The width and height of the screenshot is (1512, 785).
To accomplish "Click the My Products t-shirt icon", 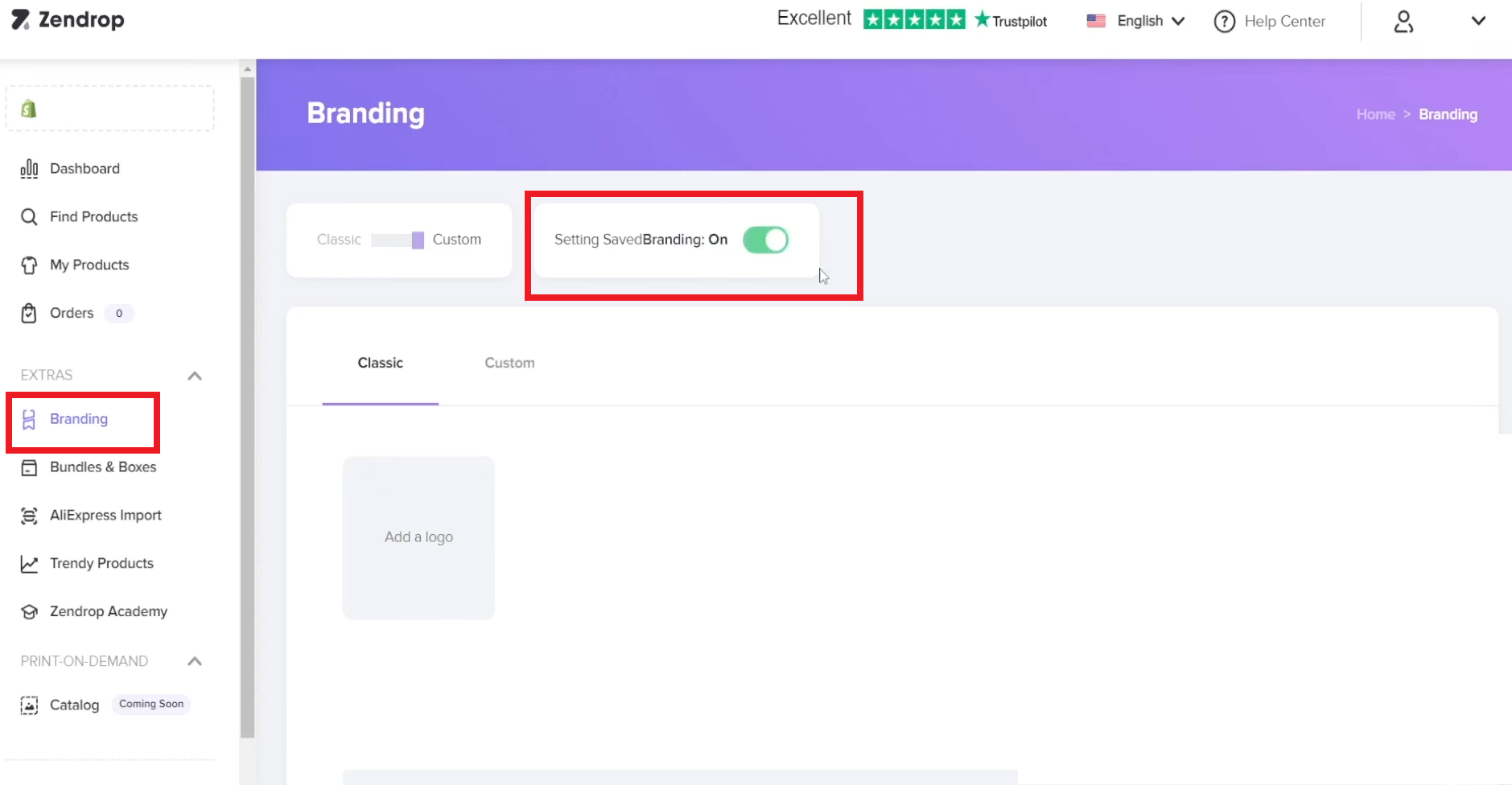I will pyautogui.click(x=29, y=265).
